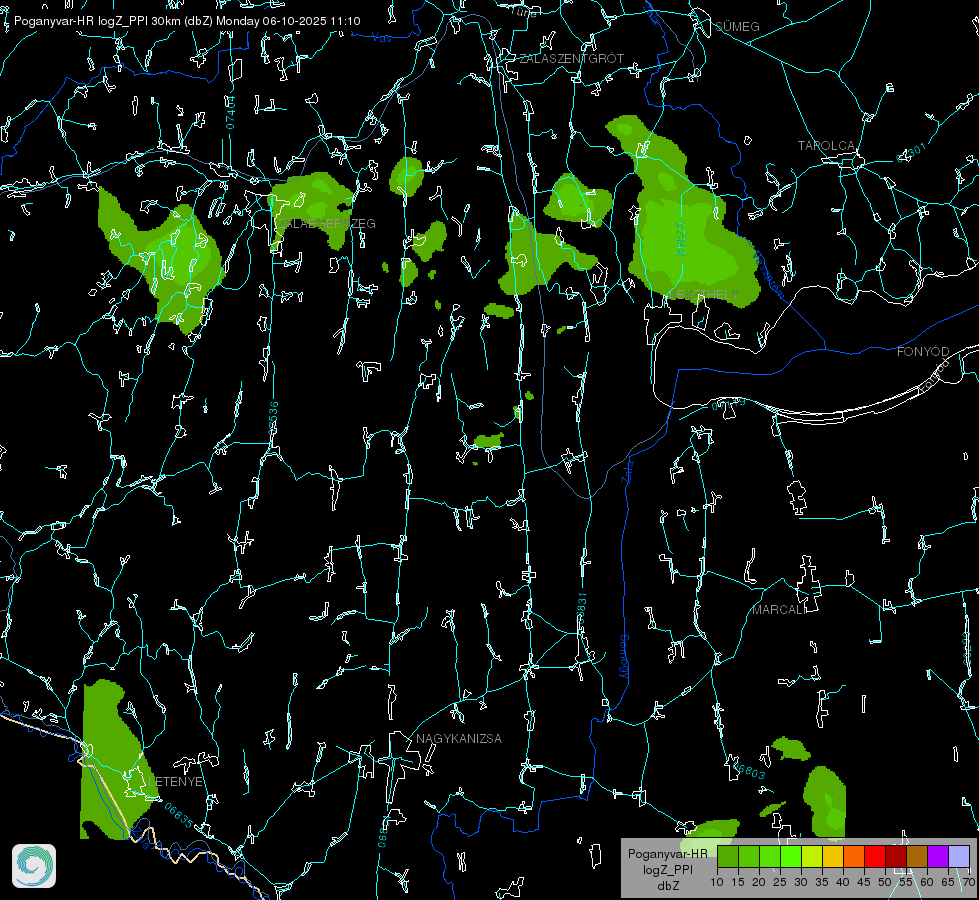Click the road number 06803 label

[x=749, y=771]
